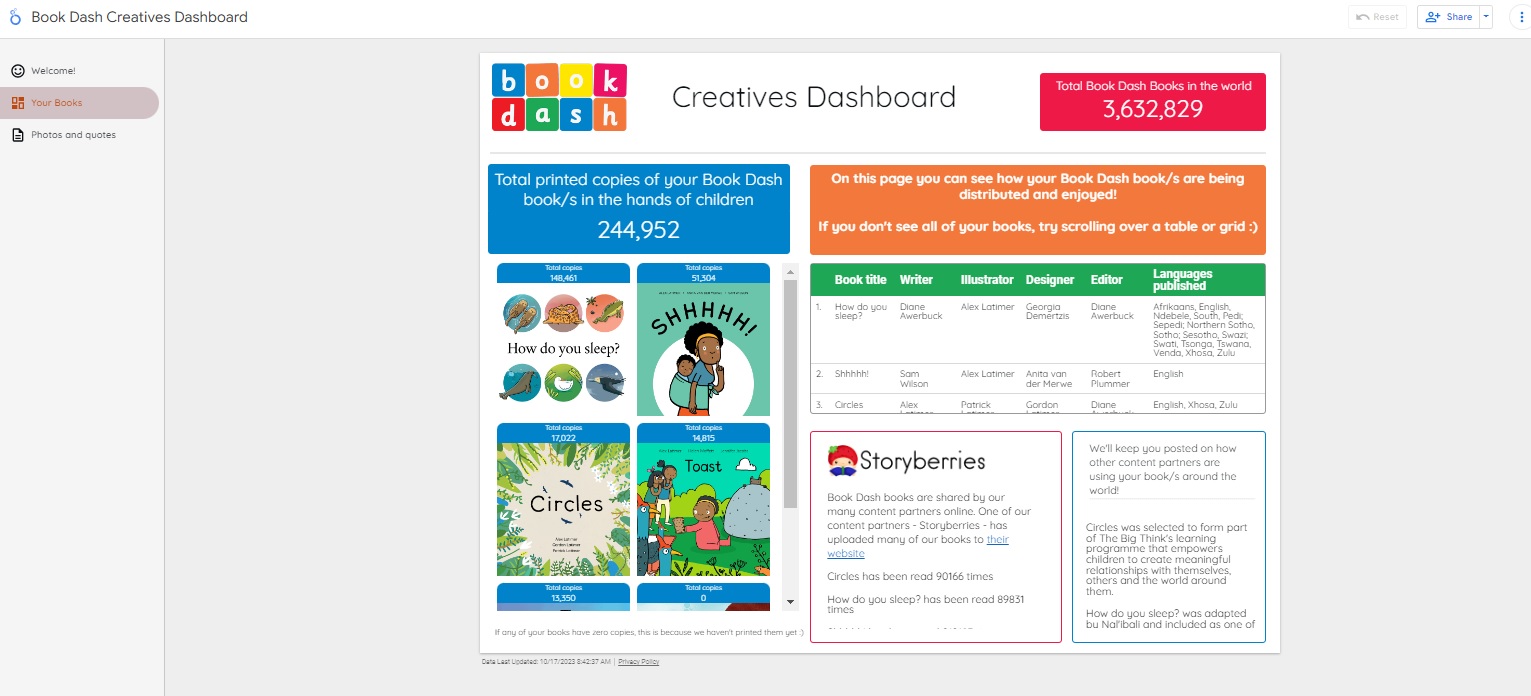The height and width of the screenshot is (696, 1531).
Task: Sort by Designer column header
Action: [1050, 280]
